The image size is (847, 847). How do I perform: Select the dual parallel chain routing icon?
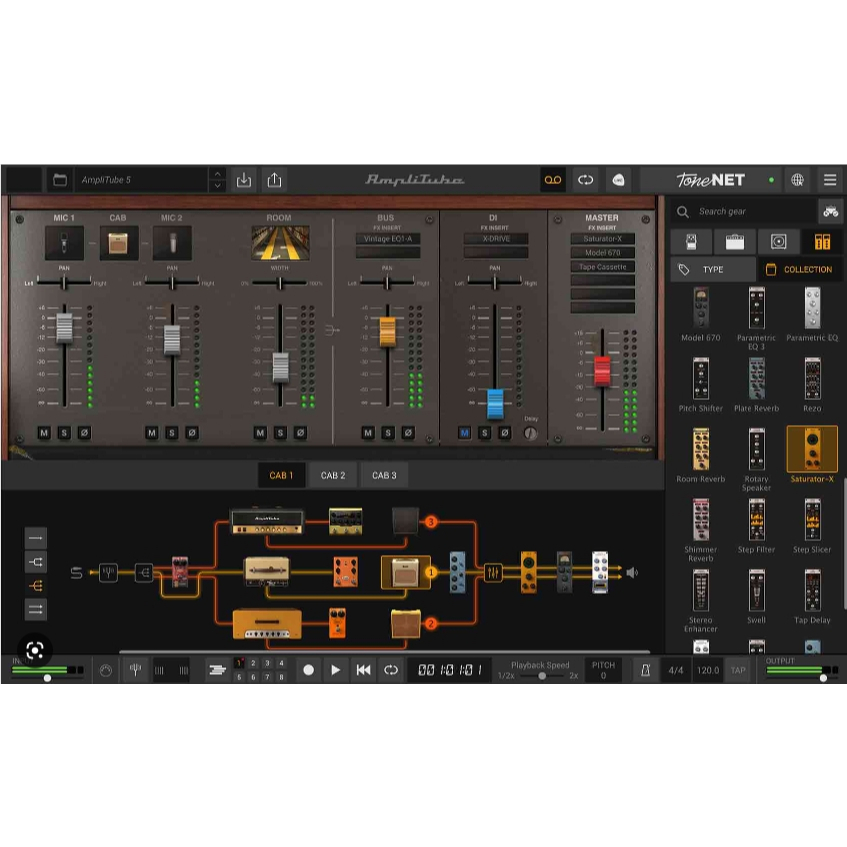36,609
